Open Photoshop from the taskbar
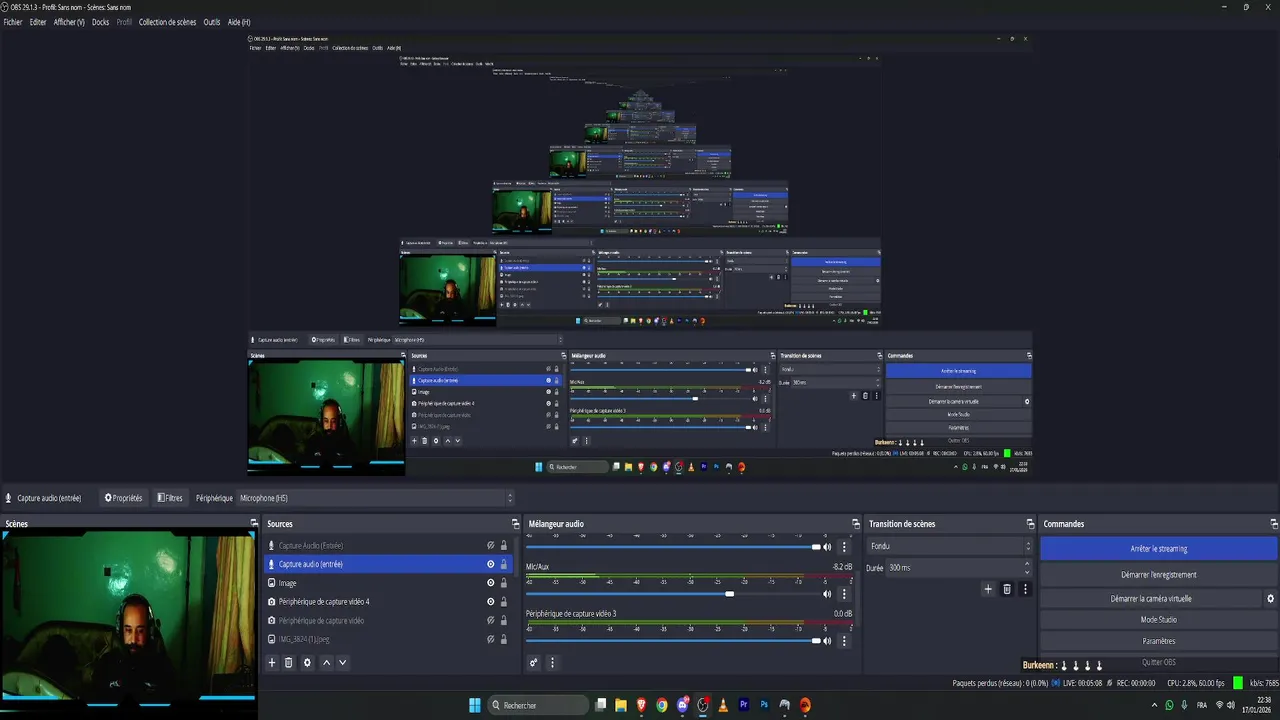 (764, 705)
